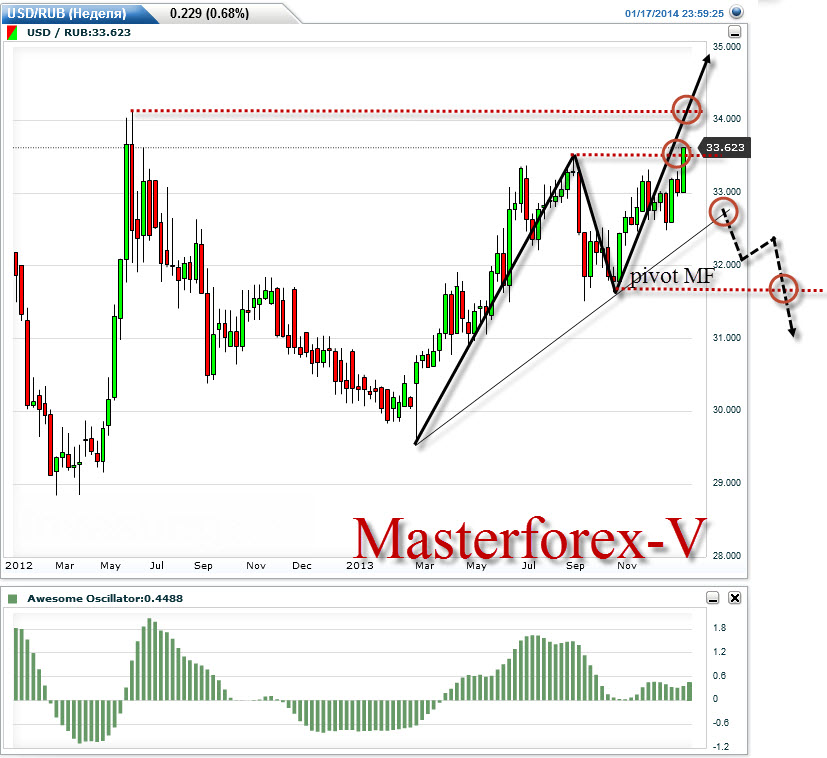Click the '35.000' price axis label
Image resolution: width=827 pixels, height=758 pixels.
pos(727,46)
